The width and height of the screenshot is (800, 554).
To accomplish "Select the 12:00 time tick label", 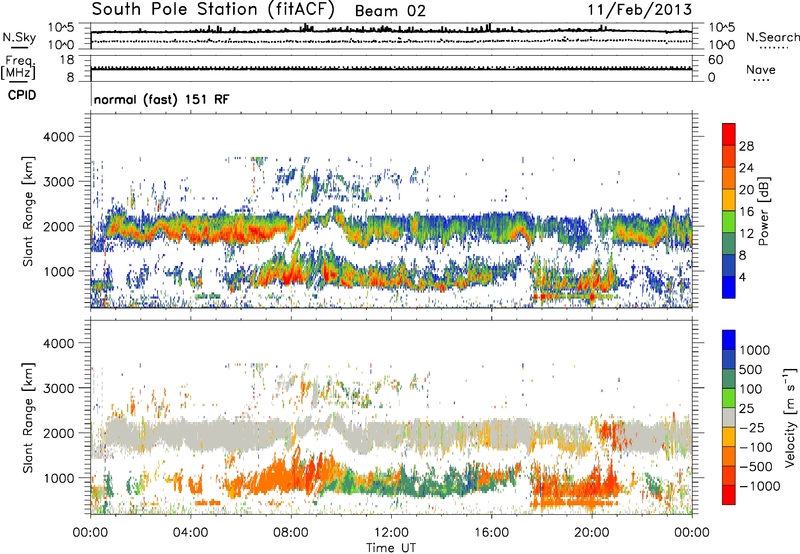I will click(x=391, y=533).
